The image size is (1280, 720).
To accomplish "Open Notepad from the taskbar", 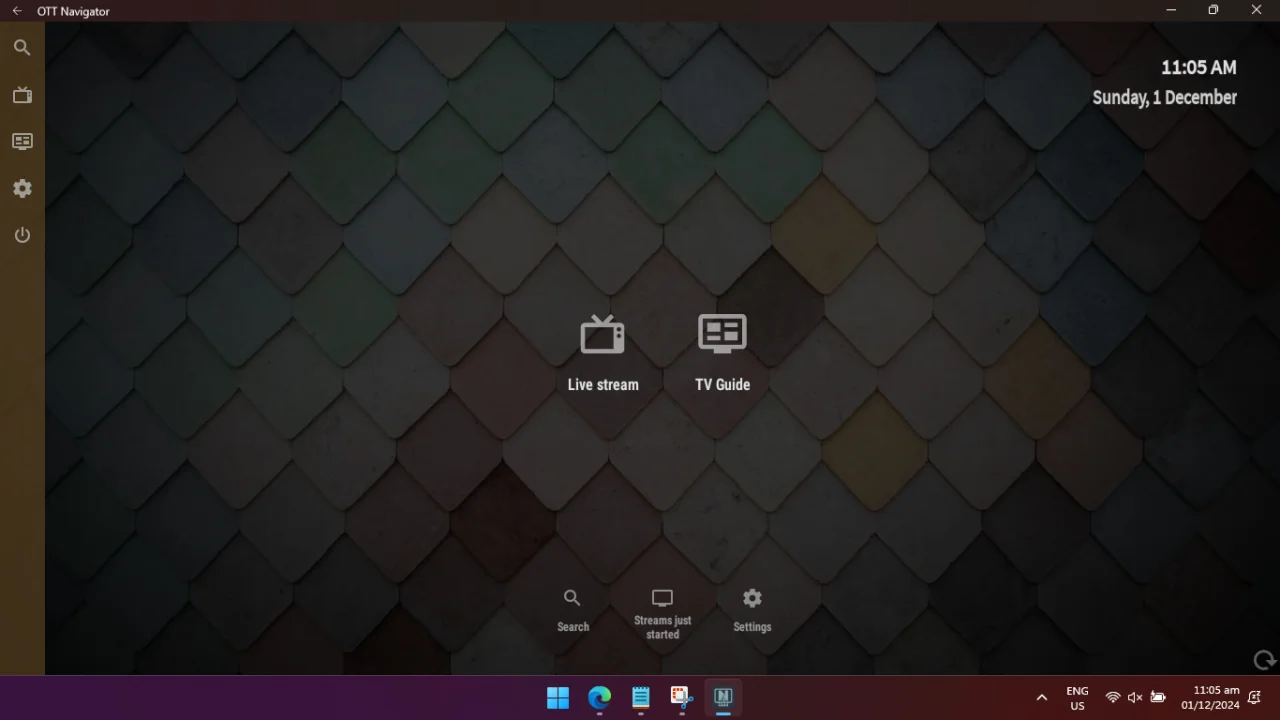I will (x=641, y=697).
